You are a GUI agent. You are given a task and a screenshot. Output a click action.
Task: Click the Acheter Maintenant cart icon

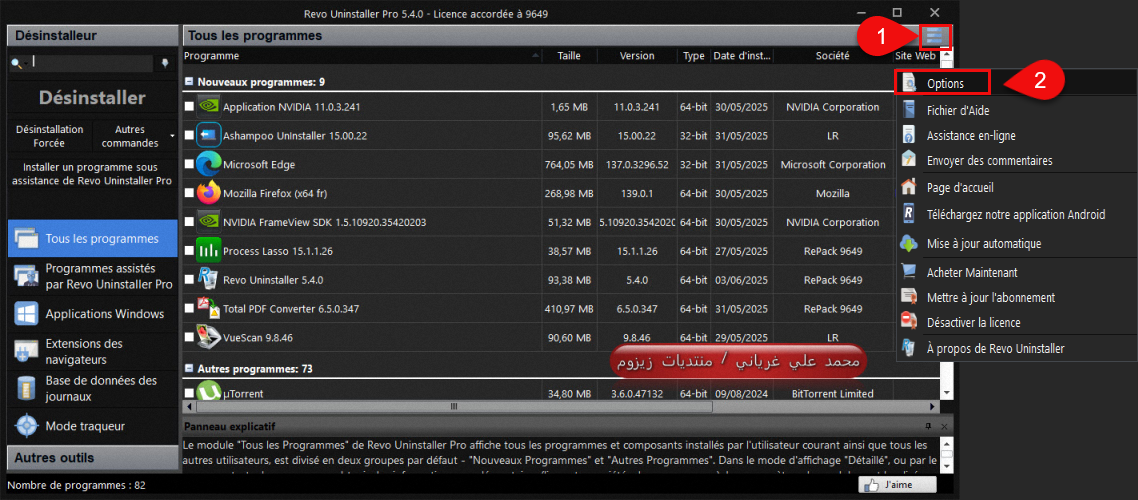(909, 272)
